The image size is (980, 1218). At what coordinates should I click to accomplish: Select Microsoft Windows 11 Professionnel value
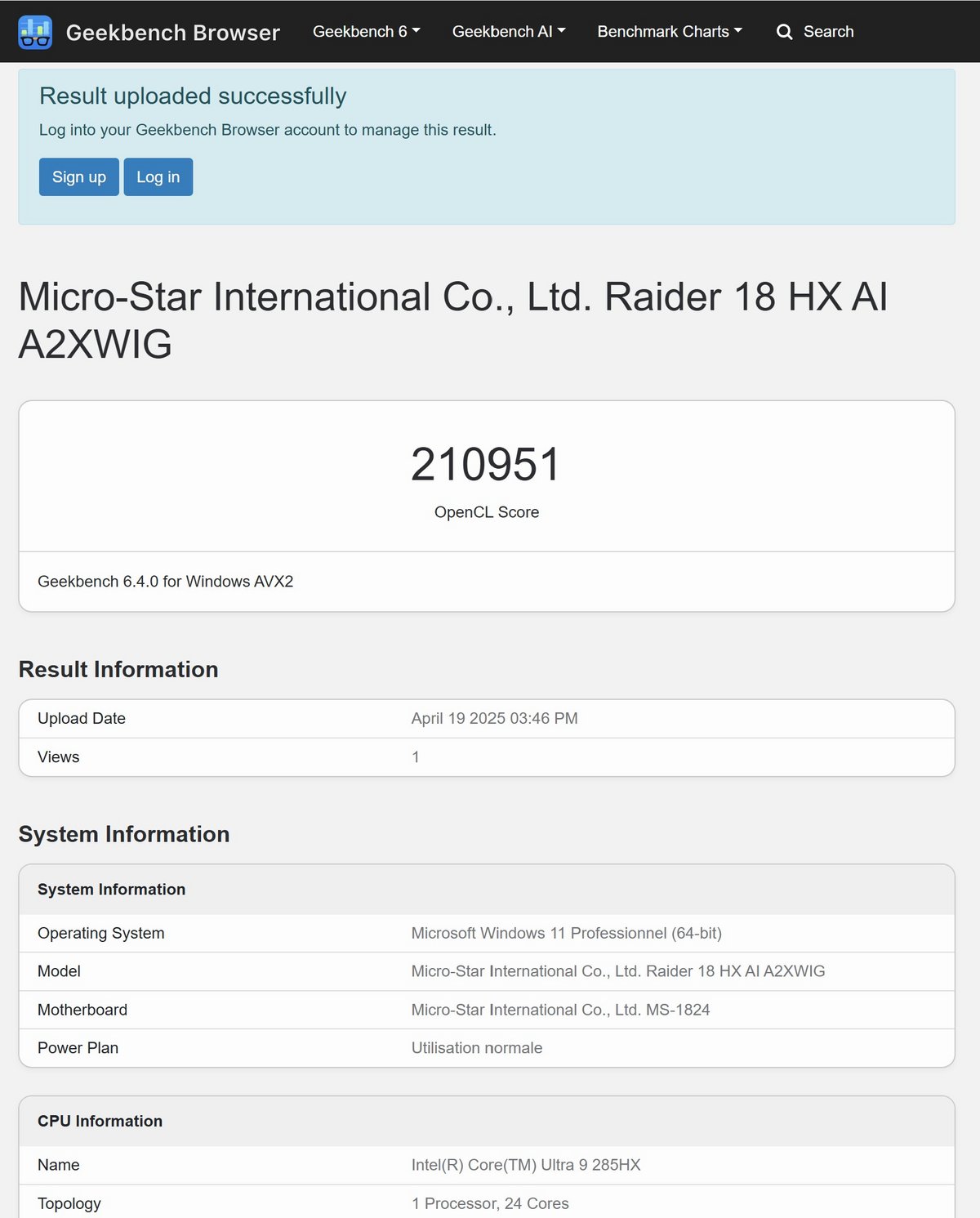tap(567, 934)
